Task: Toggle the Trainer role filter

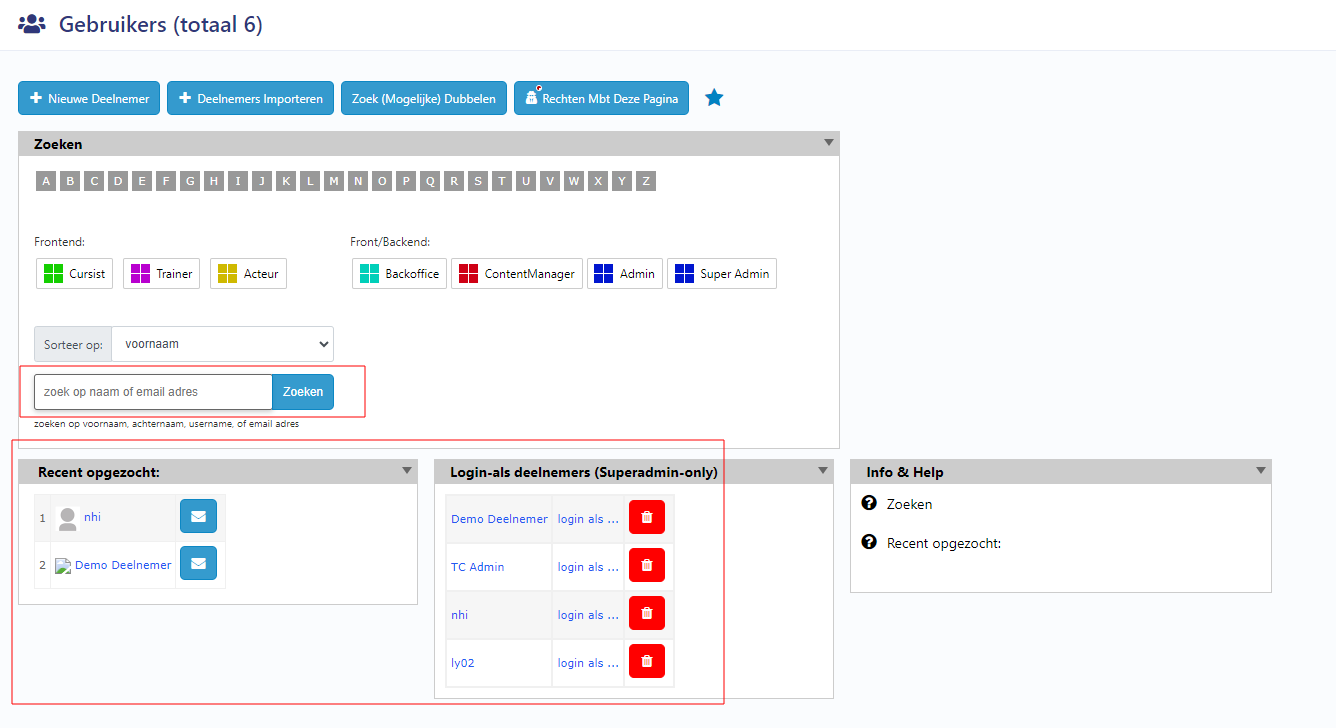Action: pos(161,274)
